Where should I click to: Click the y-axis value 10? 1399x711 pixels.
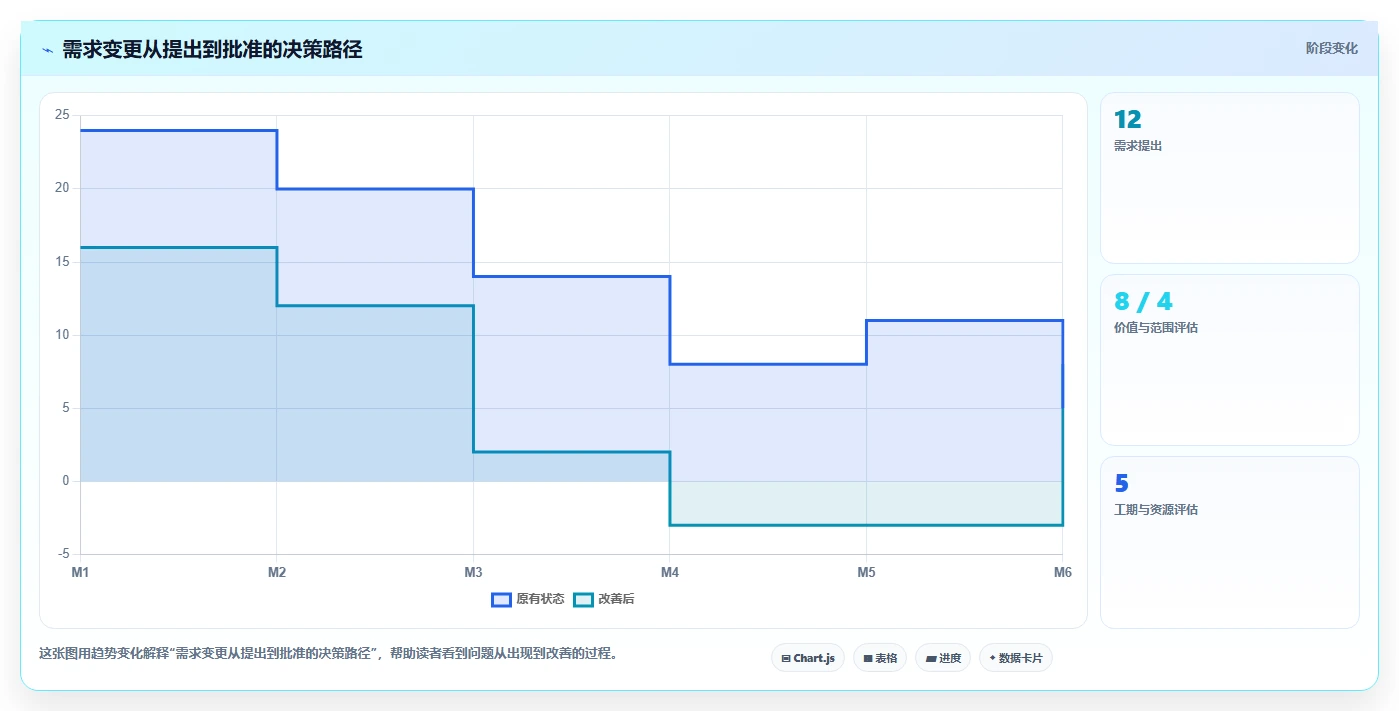[x=62, y=335]
